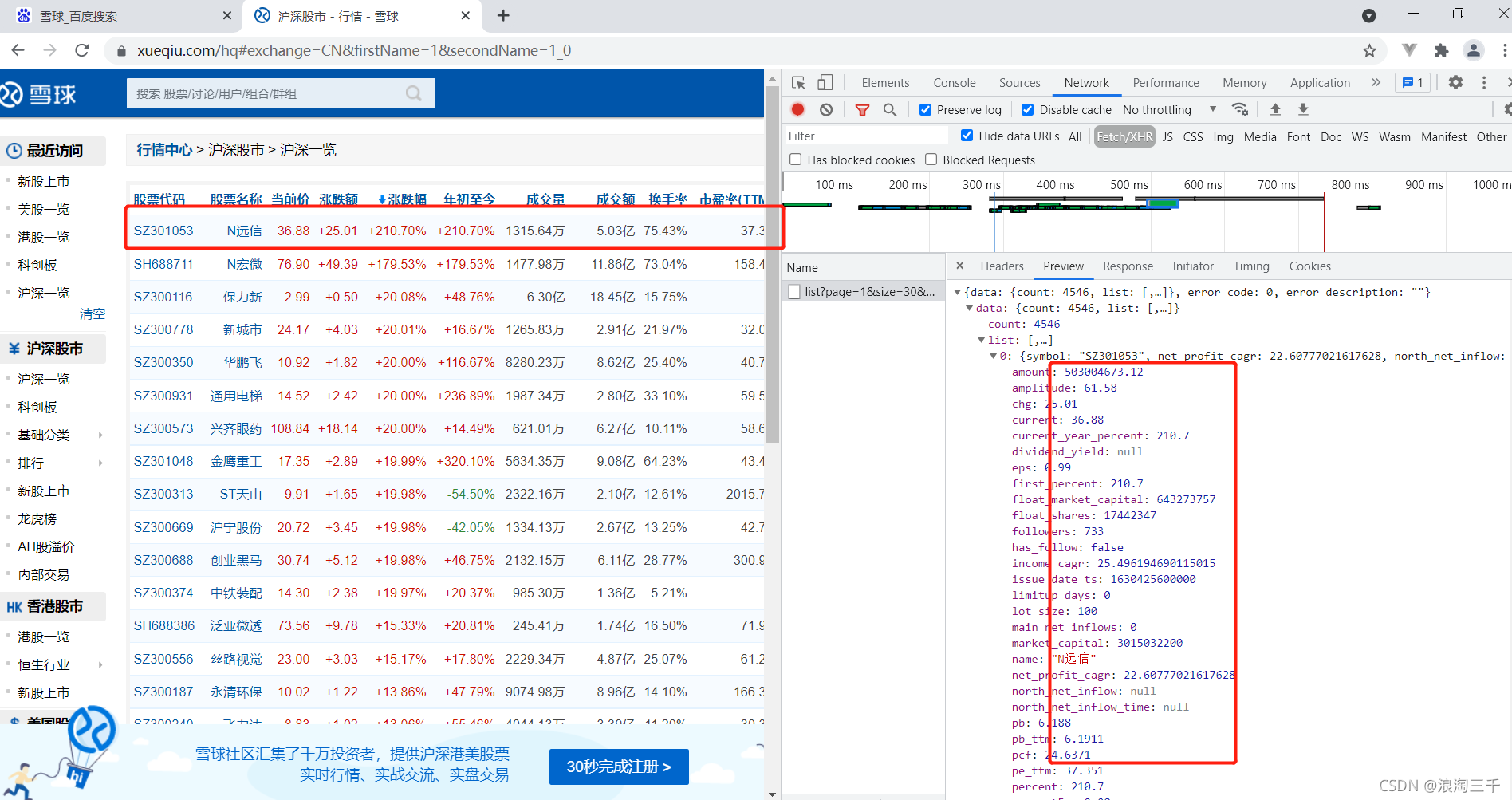Sort table by 涨跌幅 column
This screenshot has height=800, width=1512.
(x=402, y=199)
